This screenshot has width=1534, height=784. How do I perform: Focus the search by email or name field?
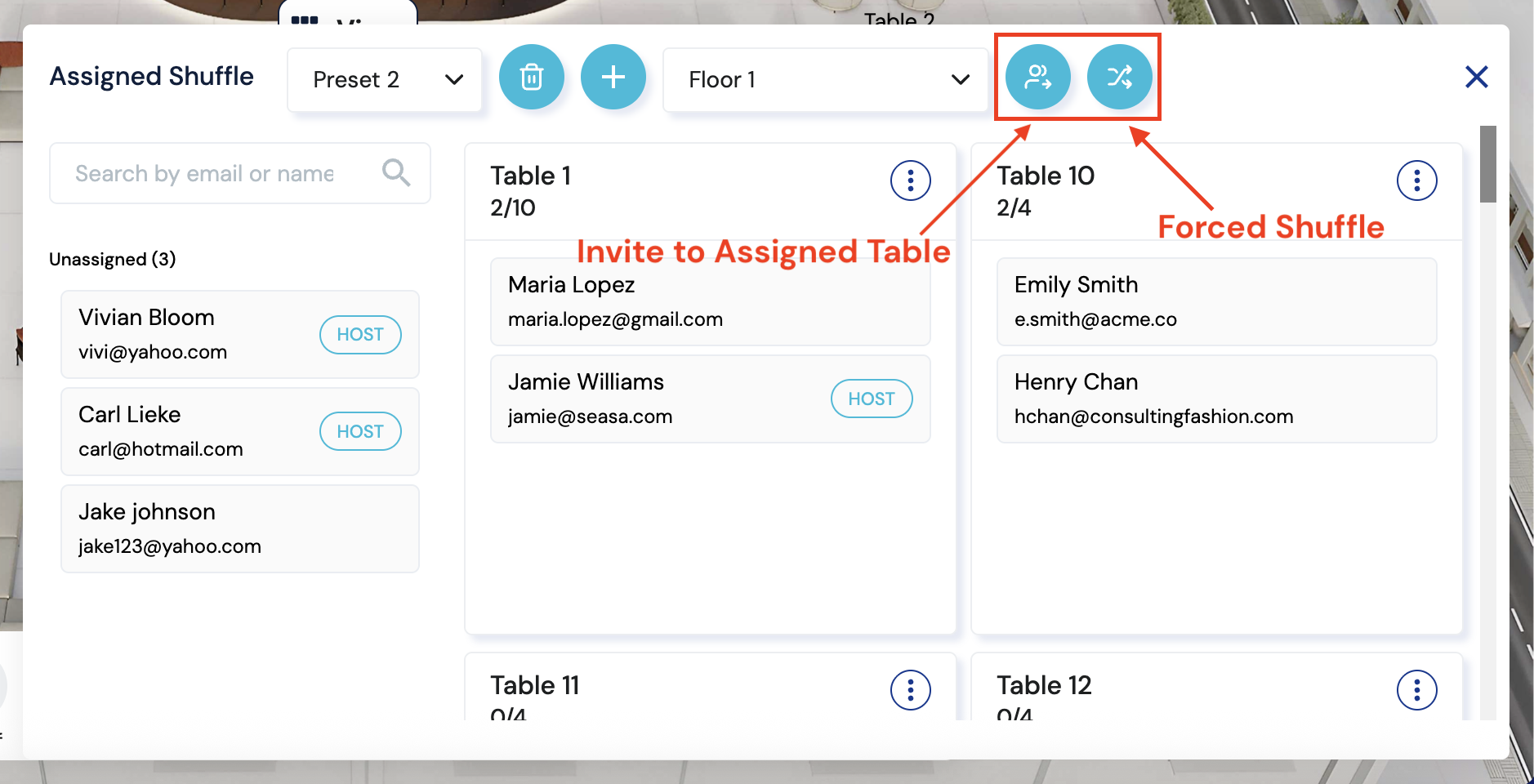click(212, 174)
